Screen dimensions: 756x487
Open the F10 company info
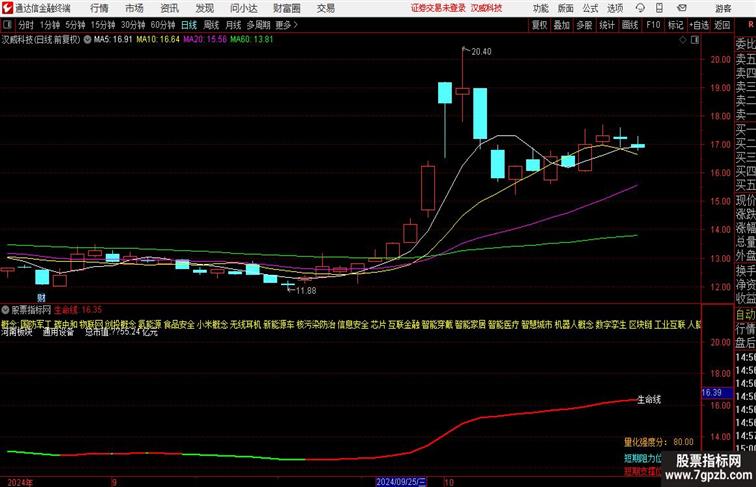[x=653, y=25]
